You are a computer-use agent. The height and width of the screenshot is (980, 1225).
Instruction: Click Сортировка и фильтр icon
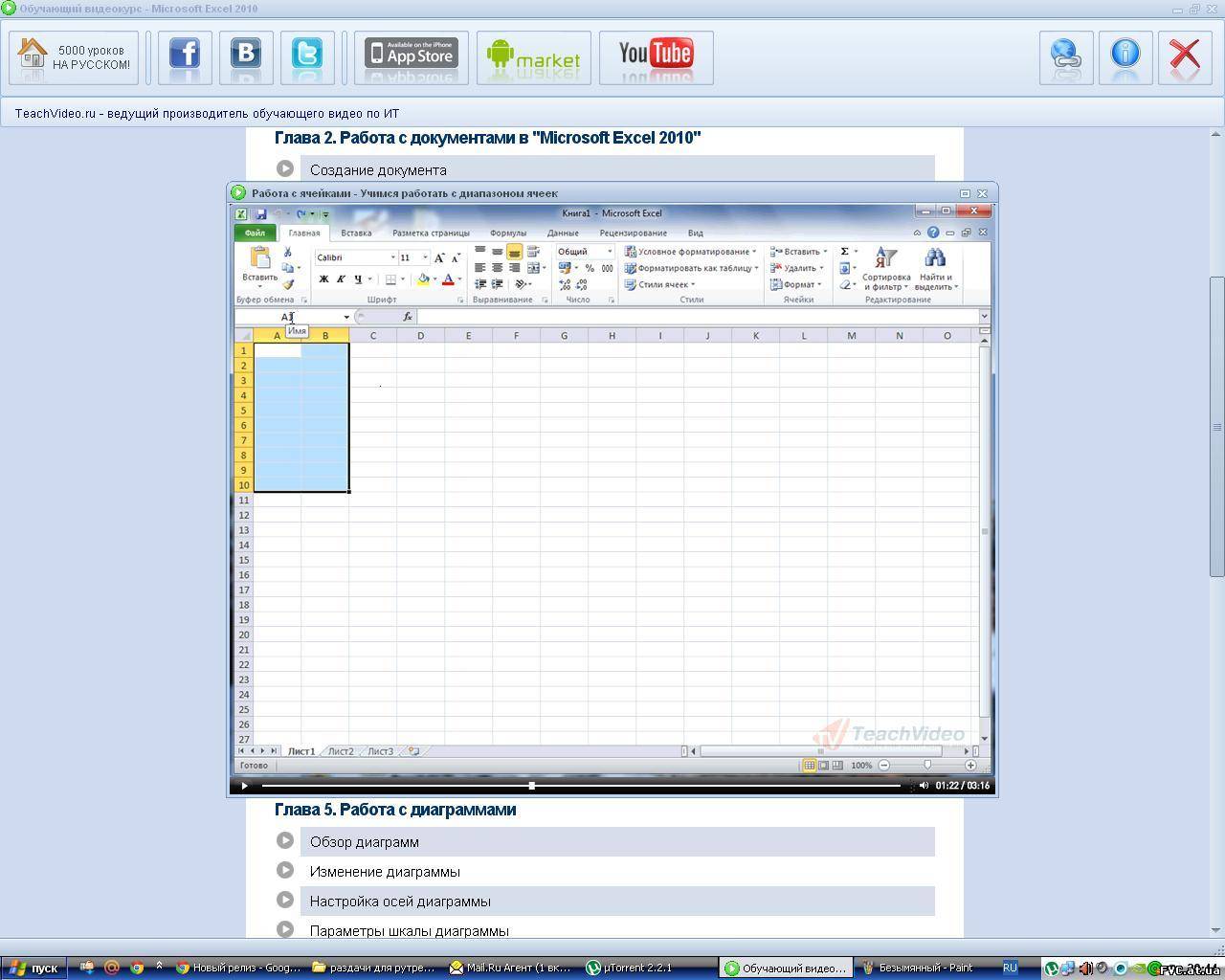[886, 269]
